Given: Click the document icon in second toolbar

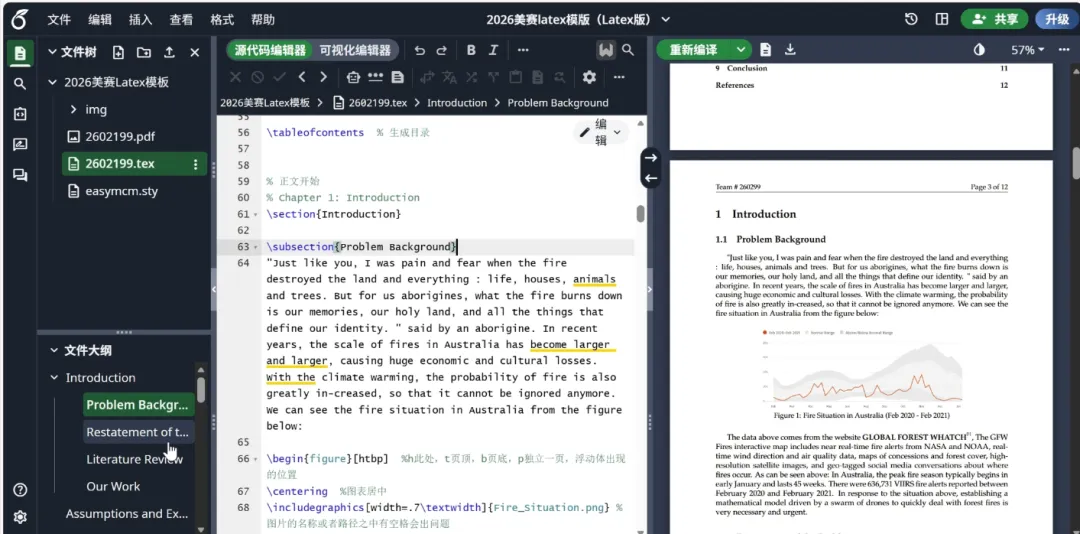Looking at the screenshot, I should 397,77.
